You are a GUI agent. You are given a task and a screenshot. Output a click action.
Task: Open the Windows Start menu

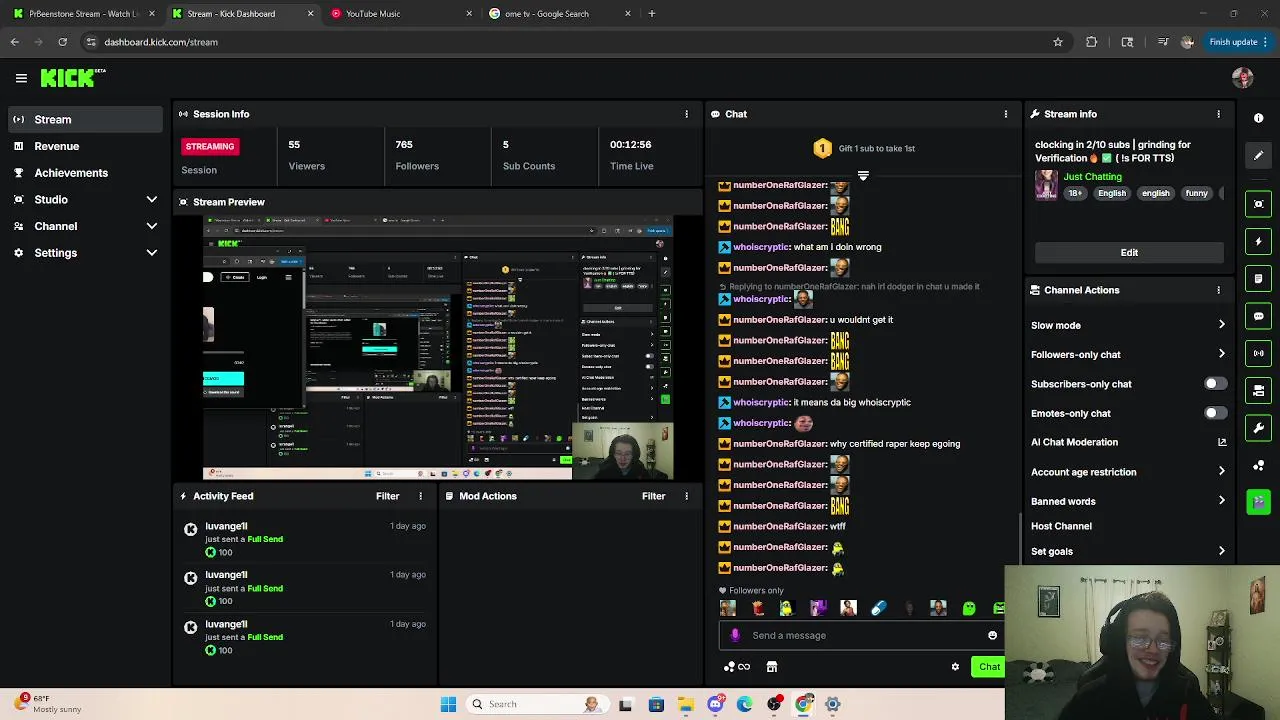(448, 704)
